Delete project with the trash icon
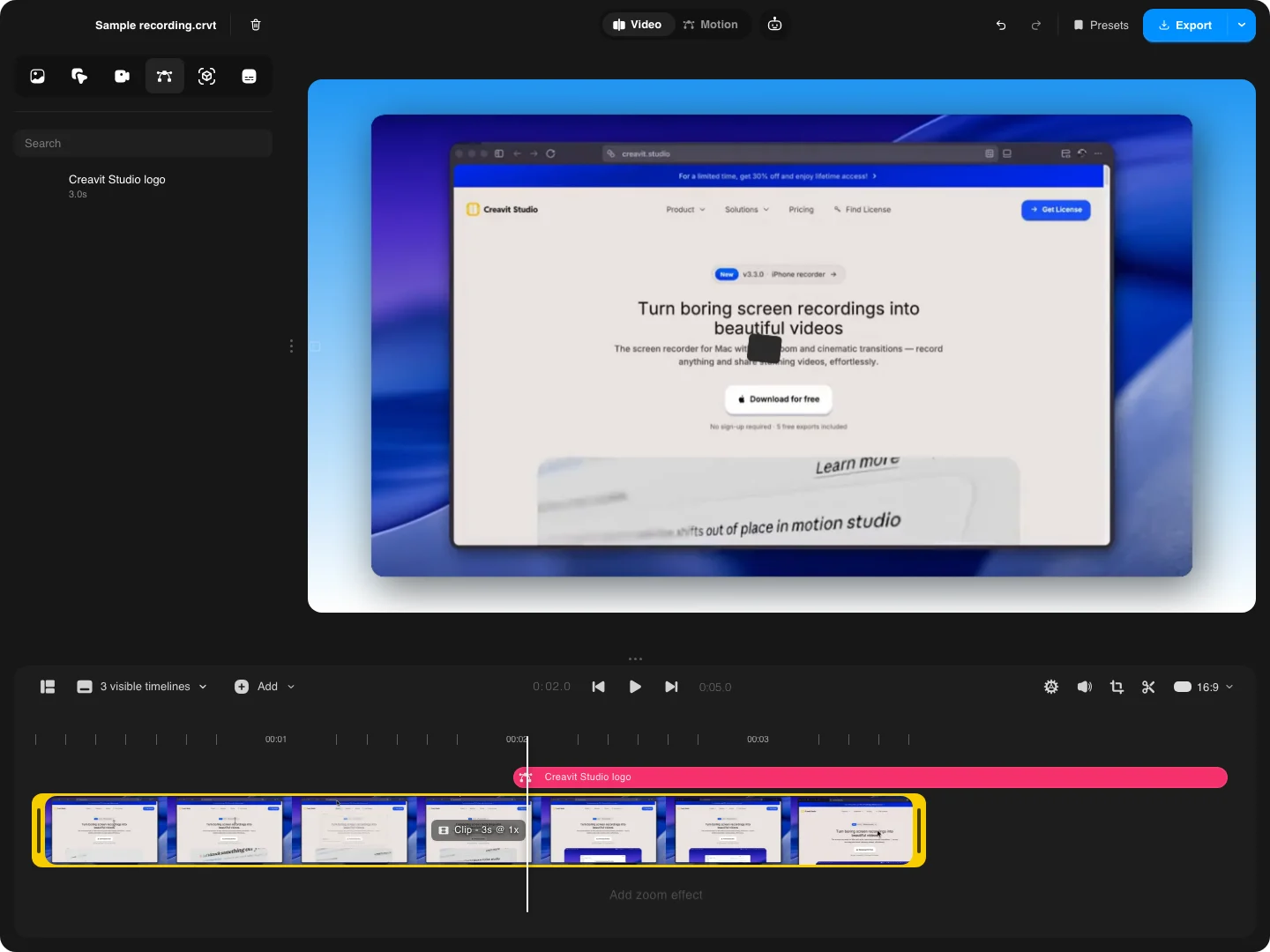1270x952 pixels. point(256,25)
